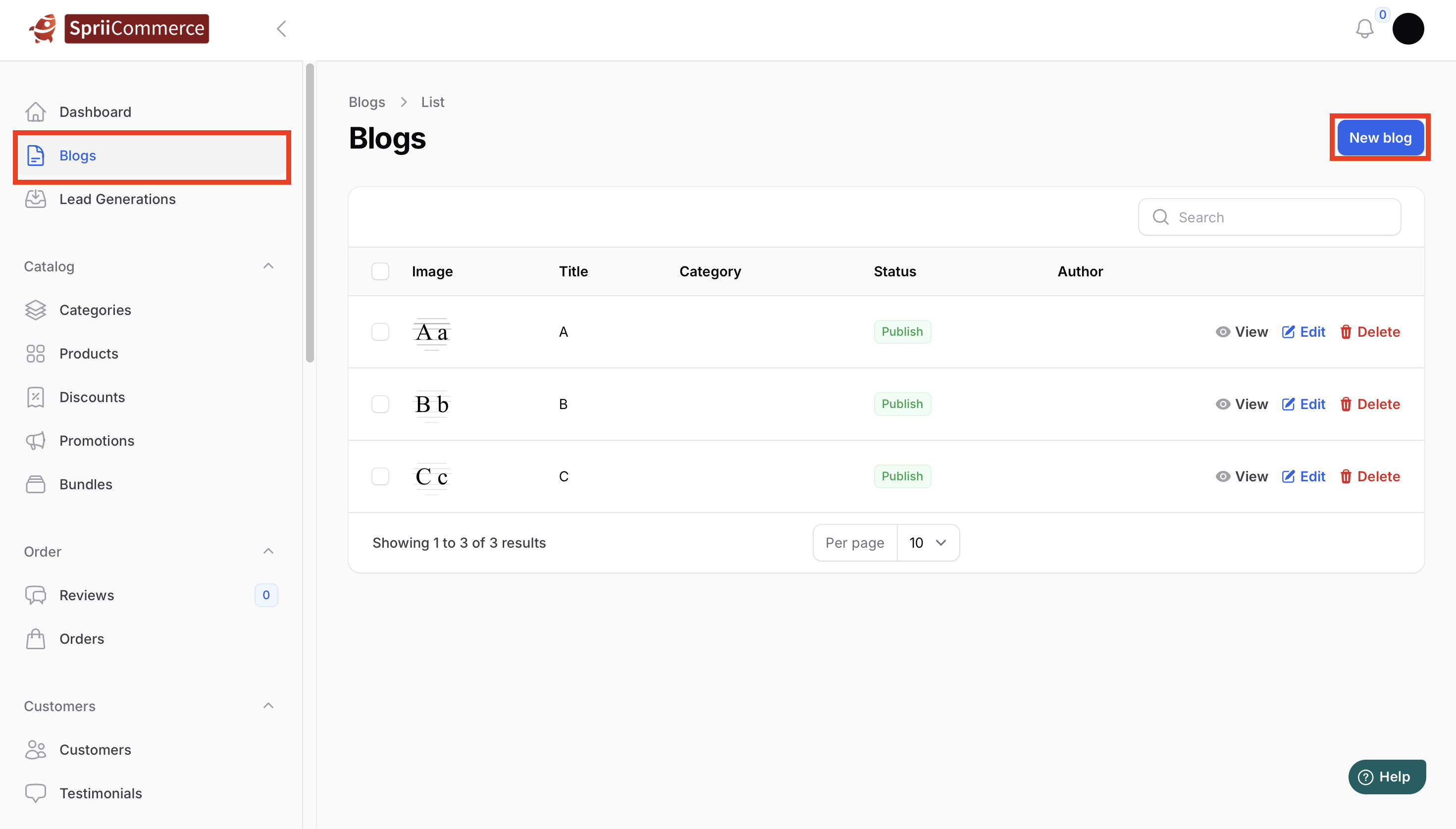Viewport: 1456px width, 829px height.
Task: Click the Orders shopping bag icon
Action: [x=35, y=639]
